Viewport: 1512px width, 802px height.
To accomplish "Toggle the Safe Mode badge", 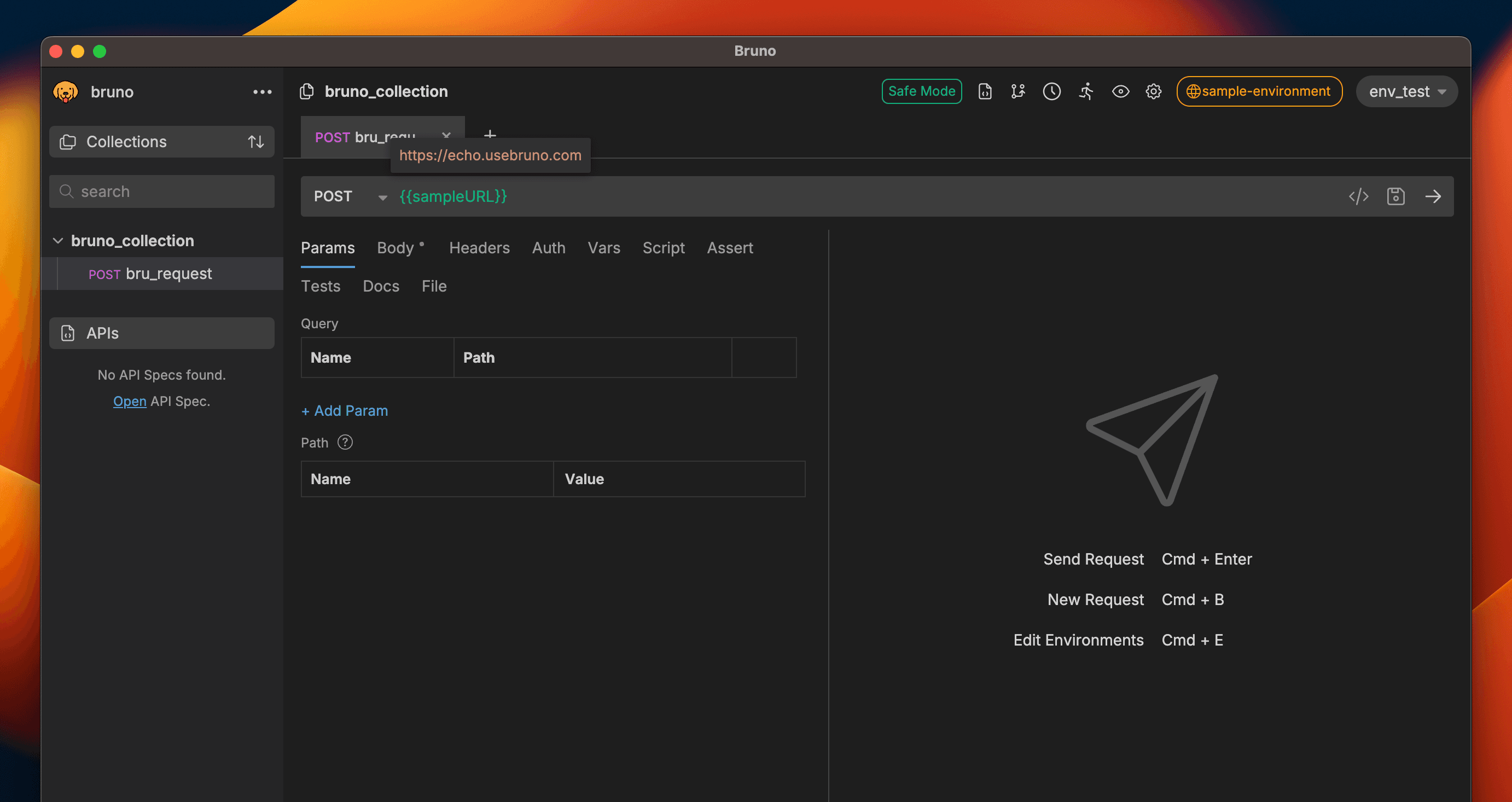I will click(x=921, y=91).
